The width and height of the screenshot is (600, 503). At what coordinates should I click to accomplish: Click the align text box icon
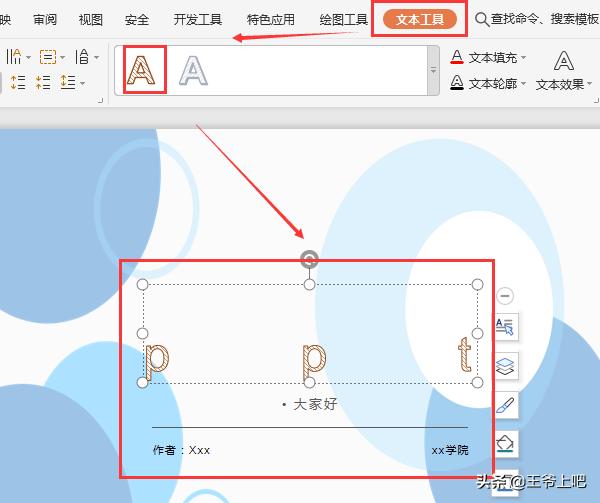48,57
